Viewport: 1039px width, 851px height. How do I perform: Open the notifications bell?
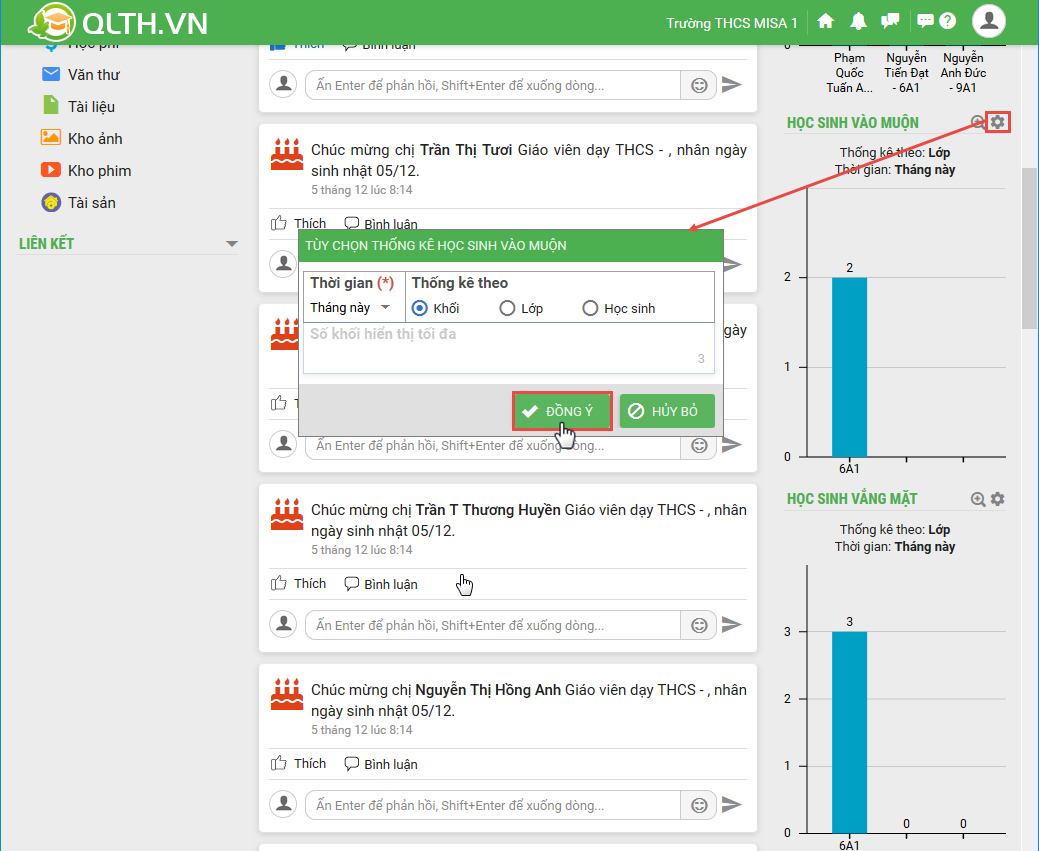click(858, 21)
